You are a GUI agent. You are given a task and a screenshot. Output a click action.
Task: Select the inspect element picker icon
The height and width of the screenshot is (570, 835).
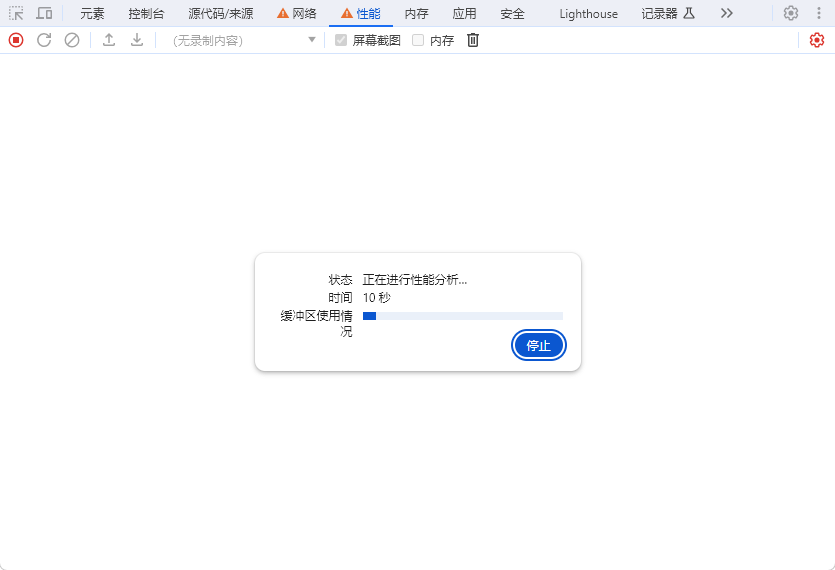point(16,13)
